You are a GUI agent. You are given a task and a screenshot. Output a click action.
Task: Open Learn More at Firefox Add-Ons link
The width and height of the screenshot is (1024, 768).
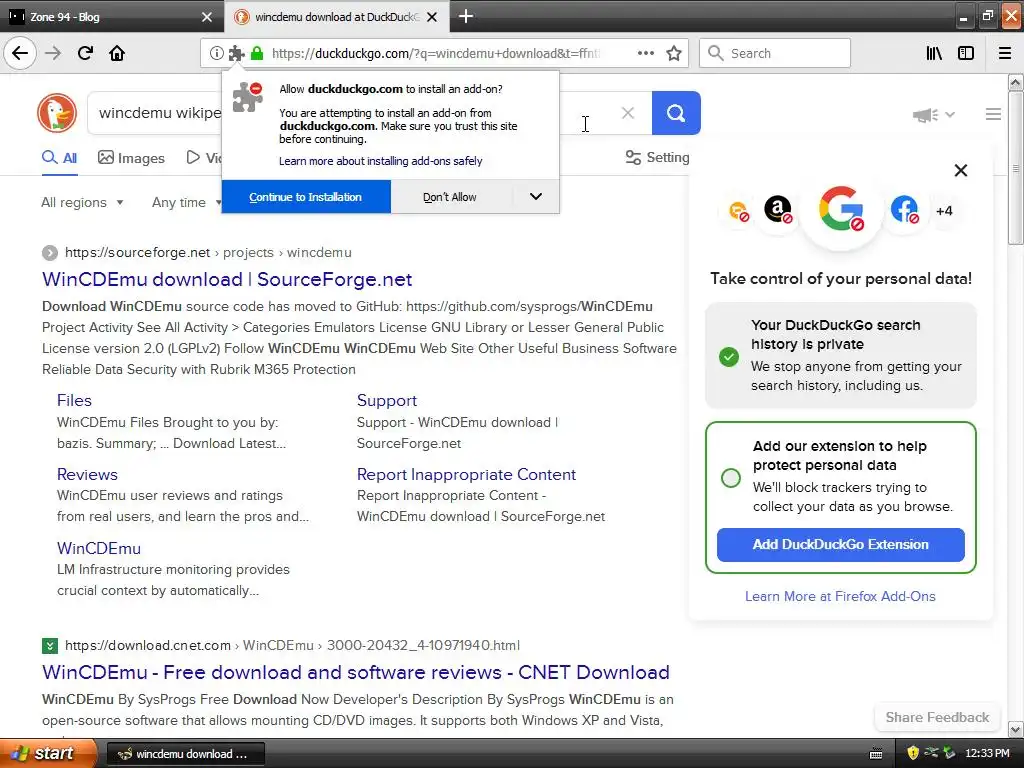tap(840, 596)
